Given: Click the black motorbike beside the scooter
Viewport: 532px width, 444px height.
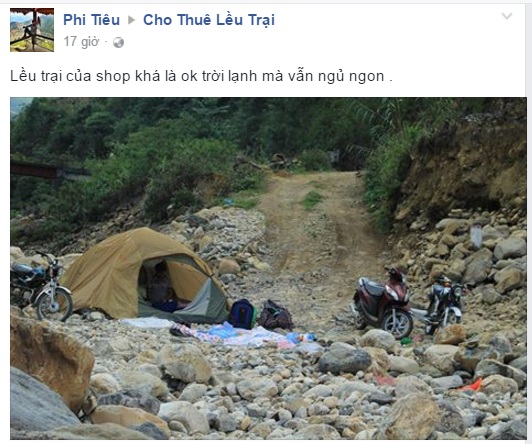Looking at the screenshot, I should [444, 303].
